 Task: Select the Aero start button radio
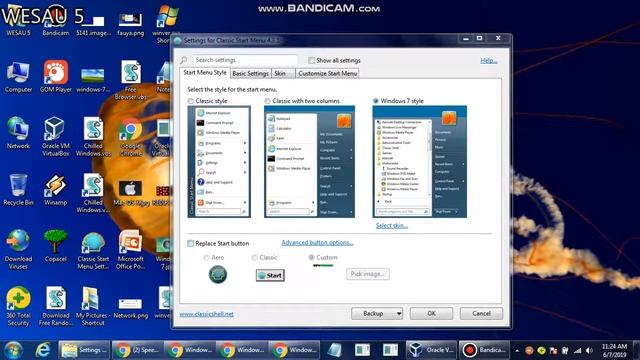pyautogui.click(x=207, y=257)
